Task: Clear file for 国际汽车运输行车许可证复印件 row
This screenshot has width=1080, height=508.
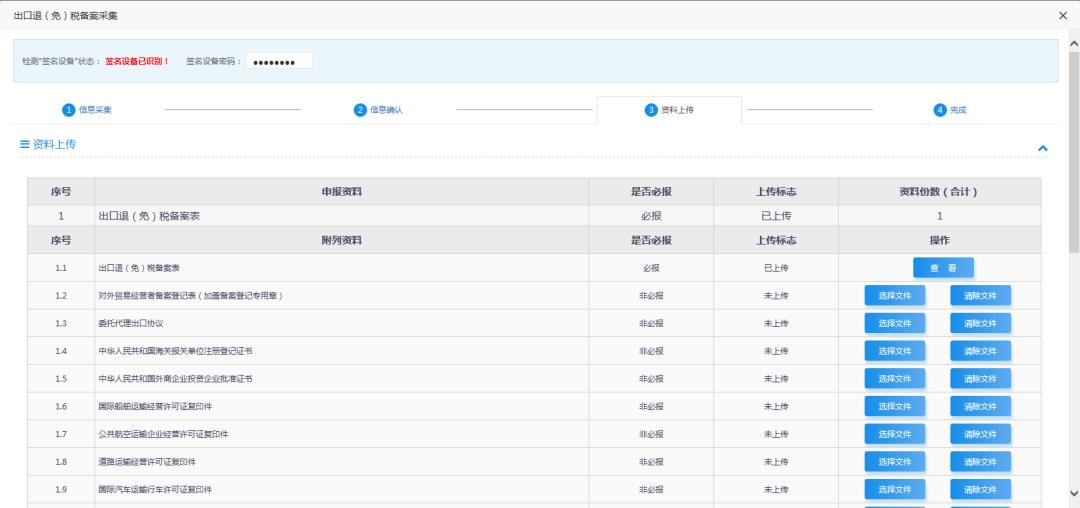Action: click(x=980, y=489)
